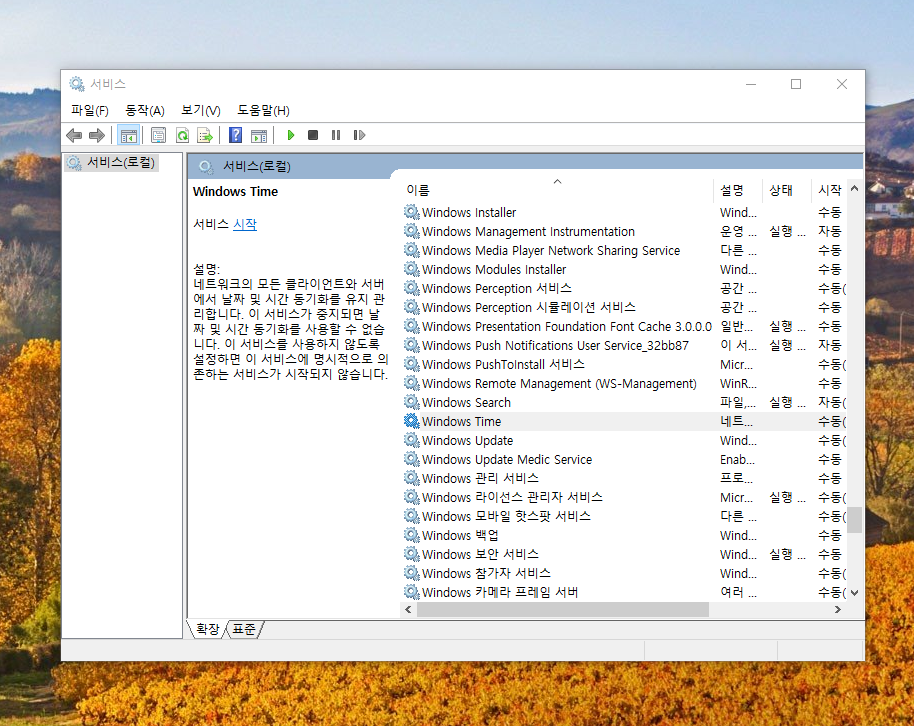Click the gear icon of Windows Installer

[x=412, y=212]
